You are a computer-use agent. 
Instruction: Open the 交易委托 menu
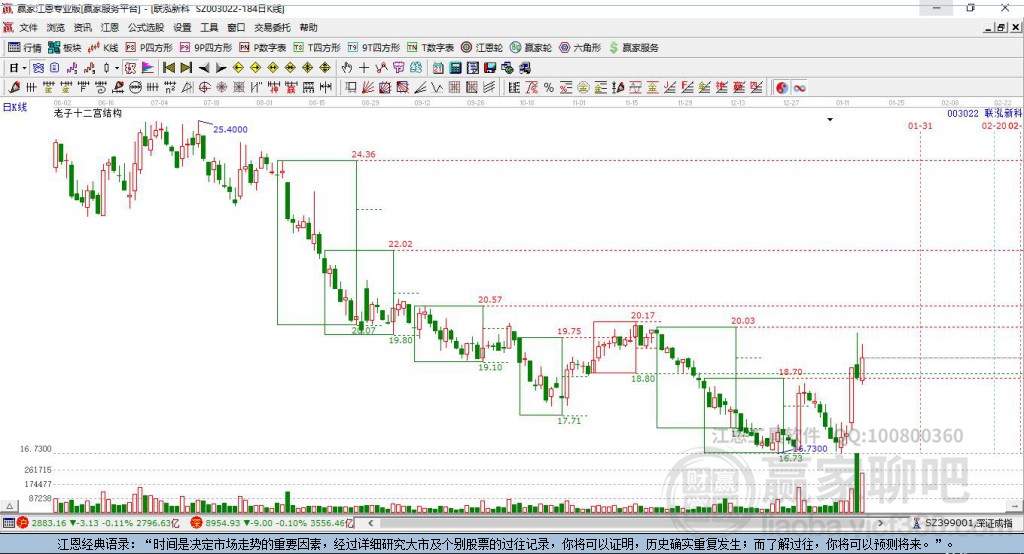click(x=272, y=27)
